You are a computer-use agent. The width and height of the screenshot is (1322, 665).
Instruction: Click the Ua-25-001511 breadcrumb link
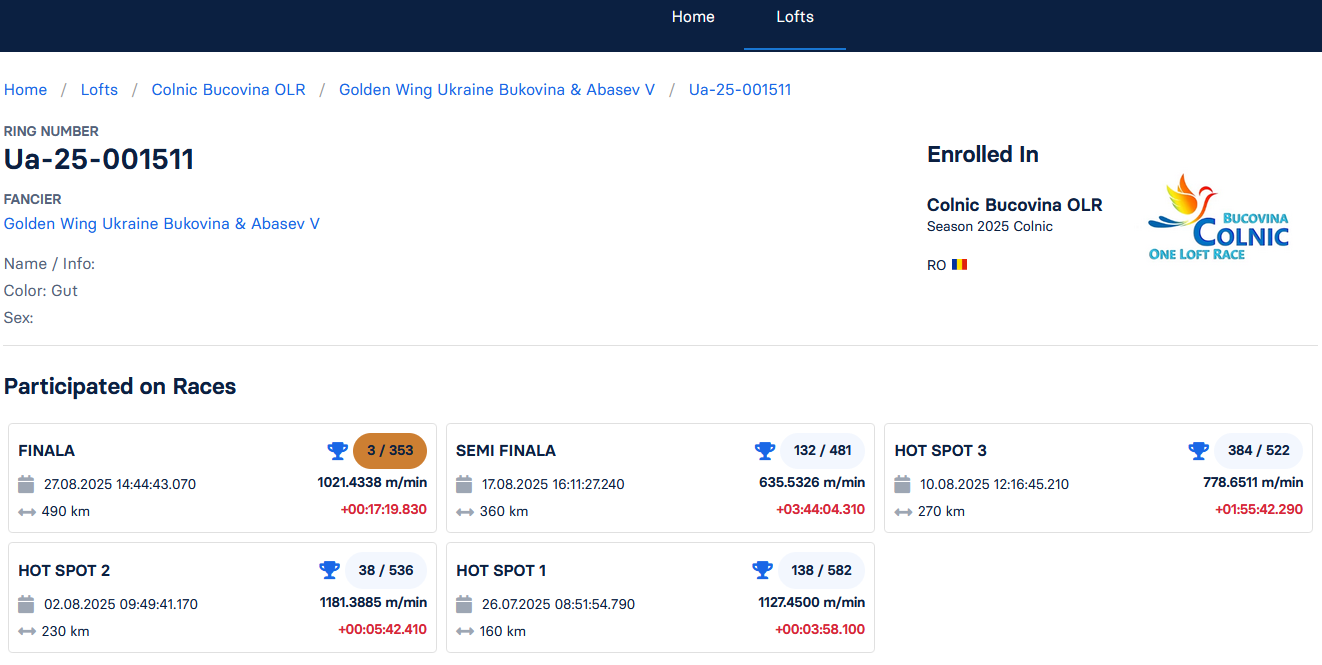740,90
